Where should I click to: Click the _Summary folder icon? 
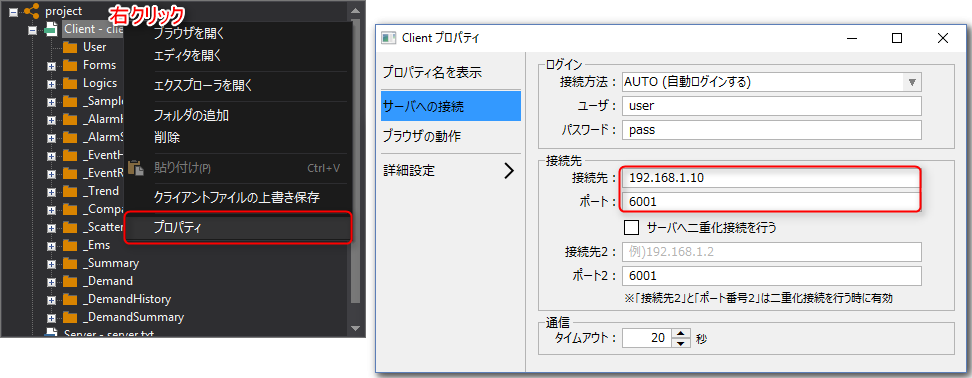(x=70, y=263)
